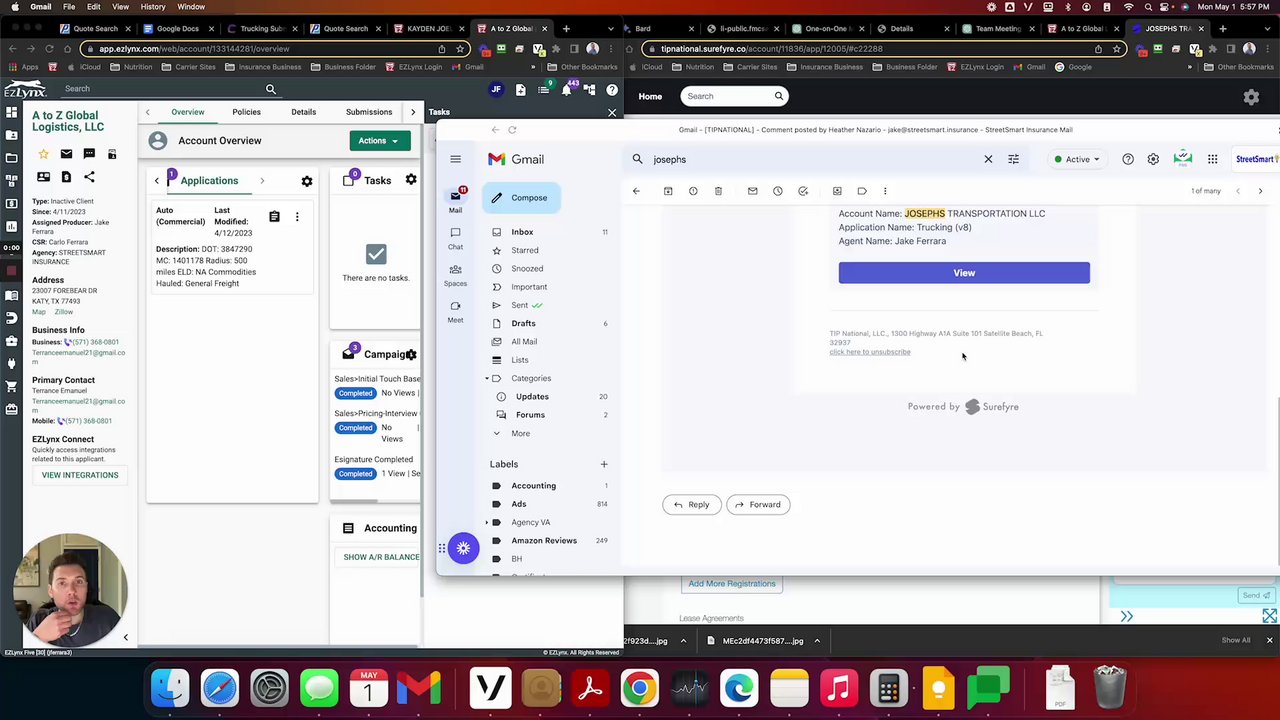
Task: Clear the josephs search in Gmail
Action: (988, 159)
